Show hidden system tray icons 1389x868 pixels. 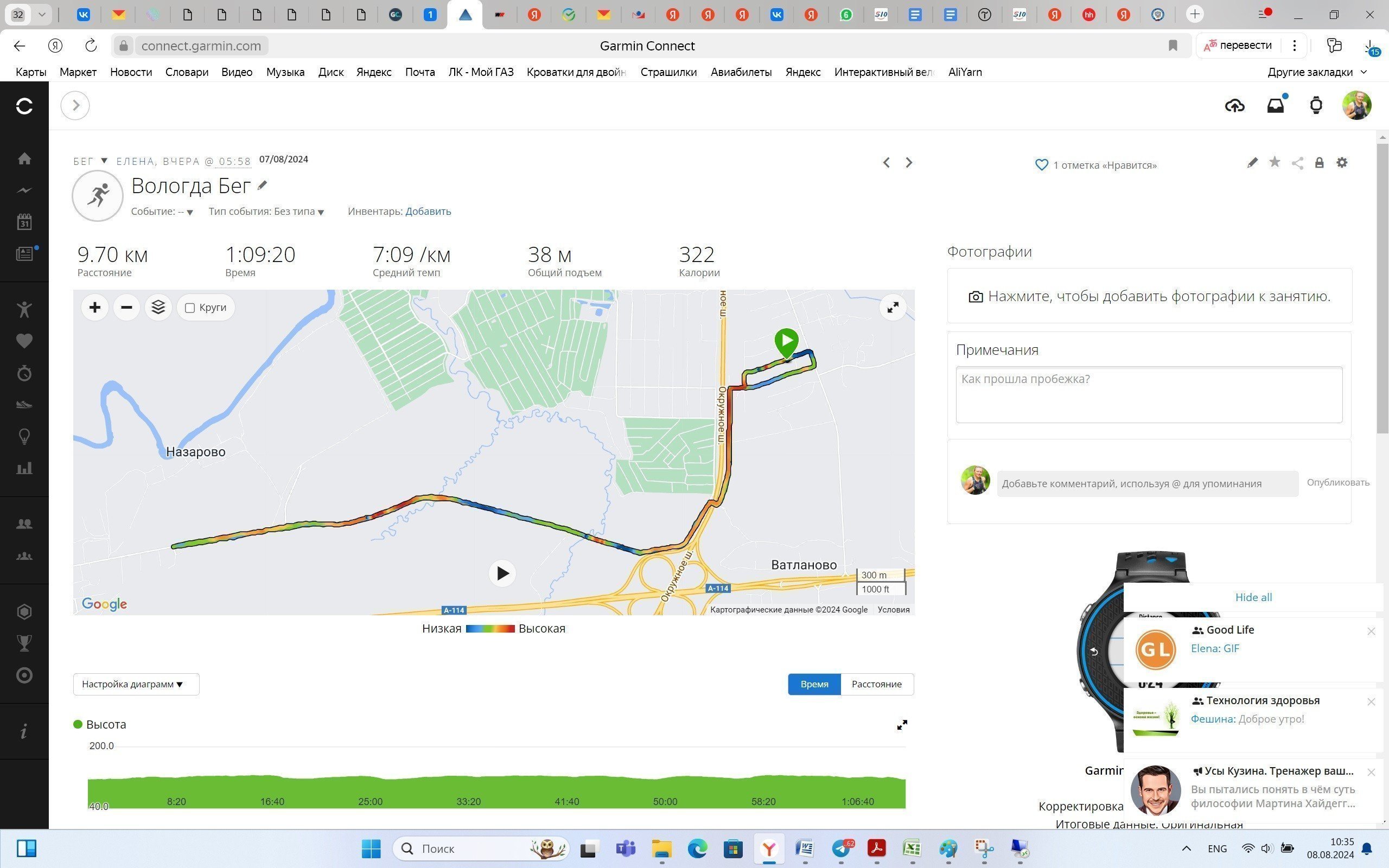[x=1187, y=848]
